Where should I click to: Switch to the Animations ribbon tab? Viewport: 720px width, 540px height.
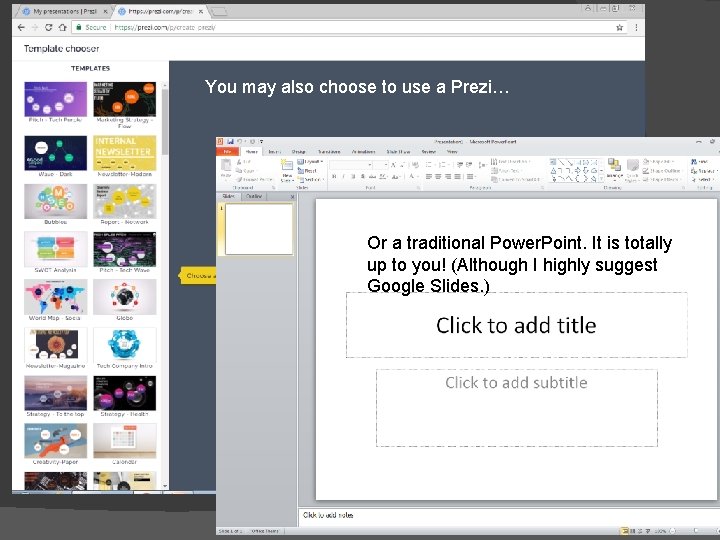(363, 152)
